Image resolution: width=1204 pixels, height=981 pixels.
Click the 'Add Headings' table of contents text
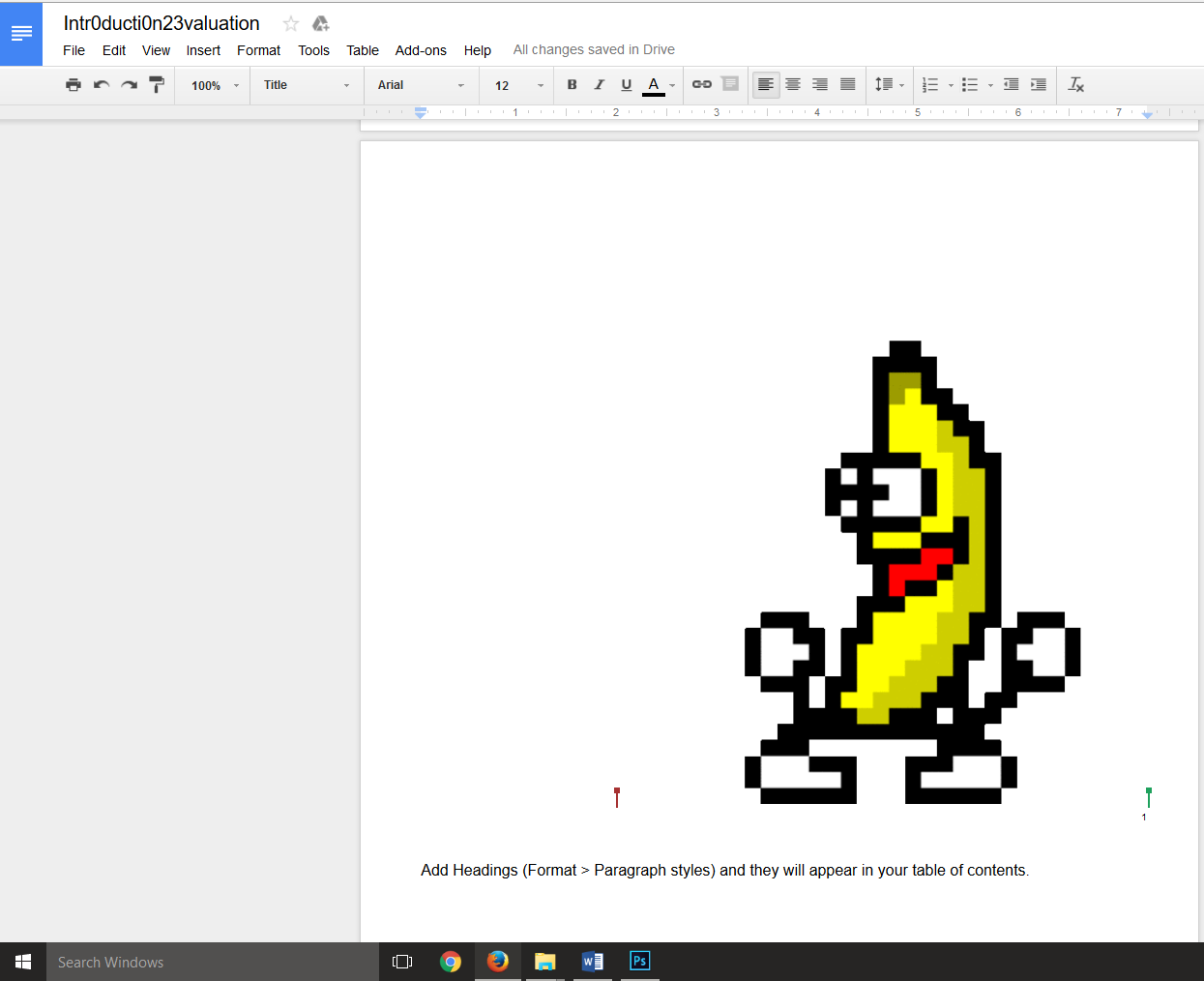coord(725,870)
